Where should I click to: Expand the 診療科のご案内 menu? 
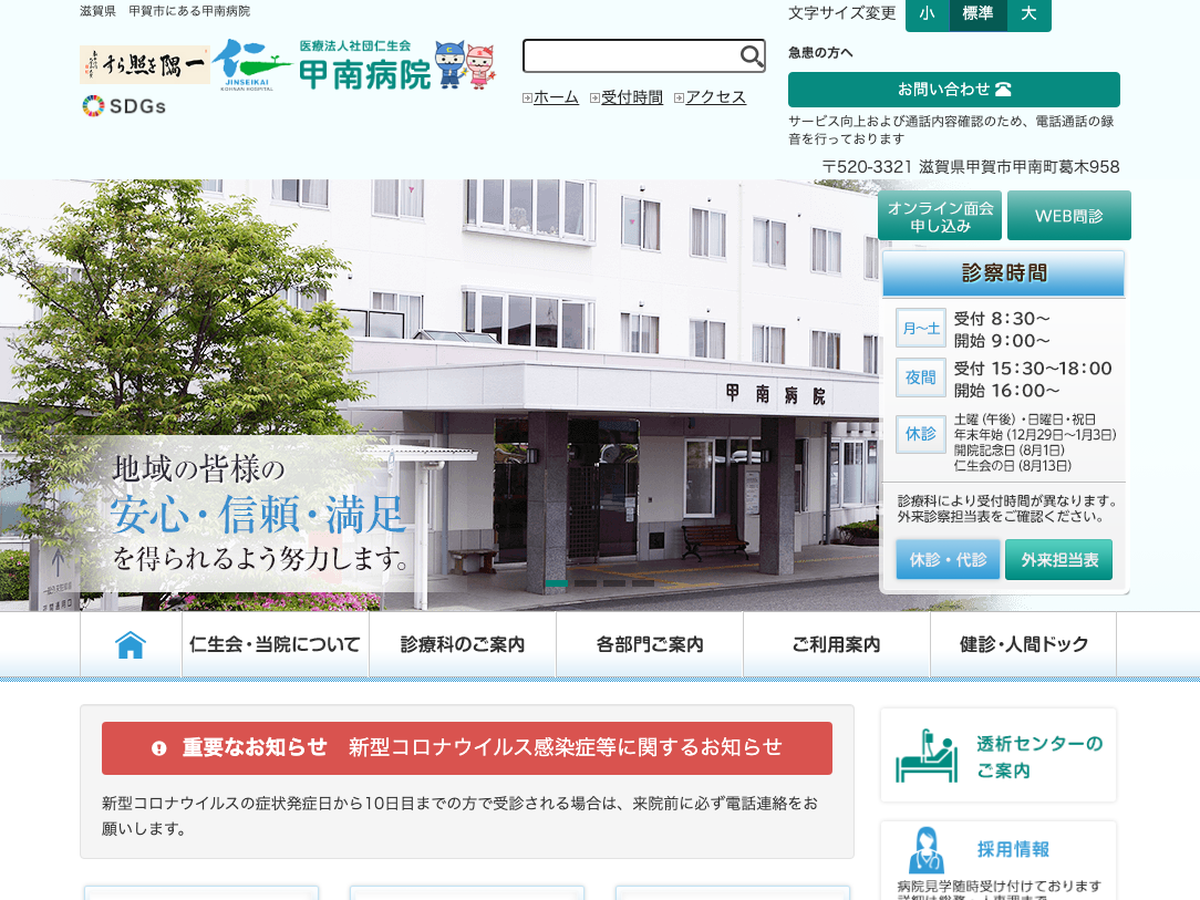462,645
